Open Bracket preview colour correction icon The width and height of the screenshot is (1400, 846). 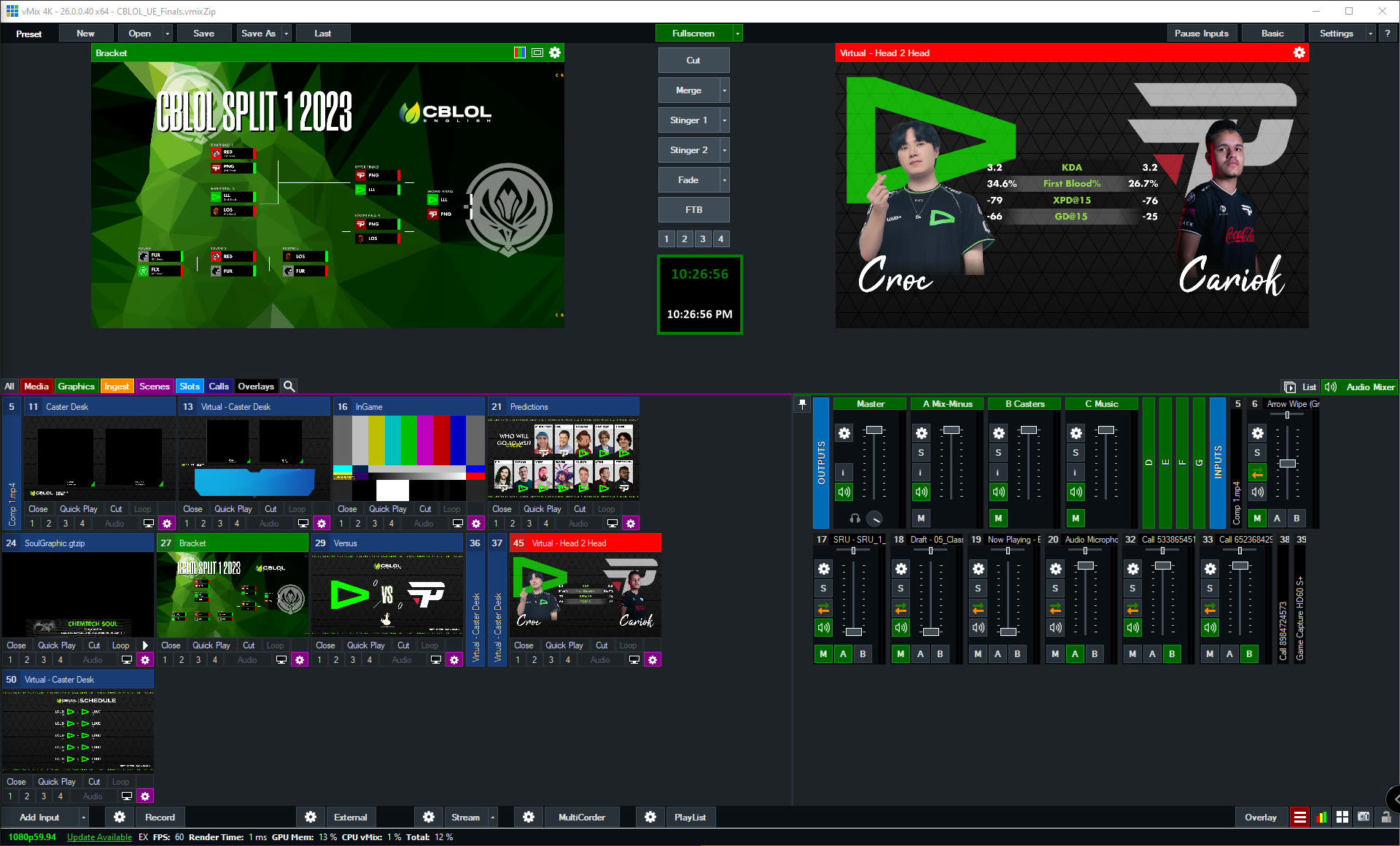[520, 53]
